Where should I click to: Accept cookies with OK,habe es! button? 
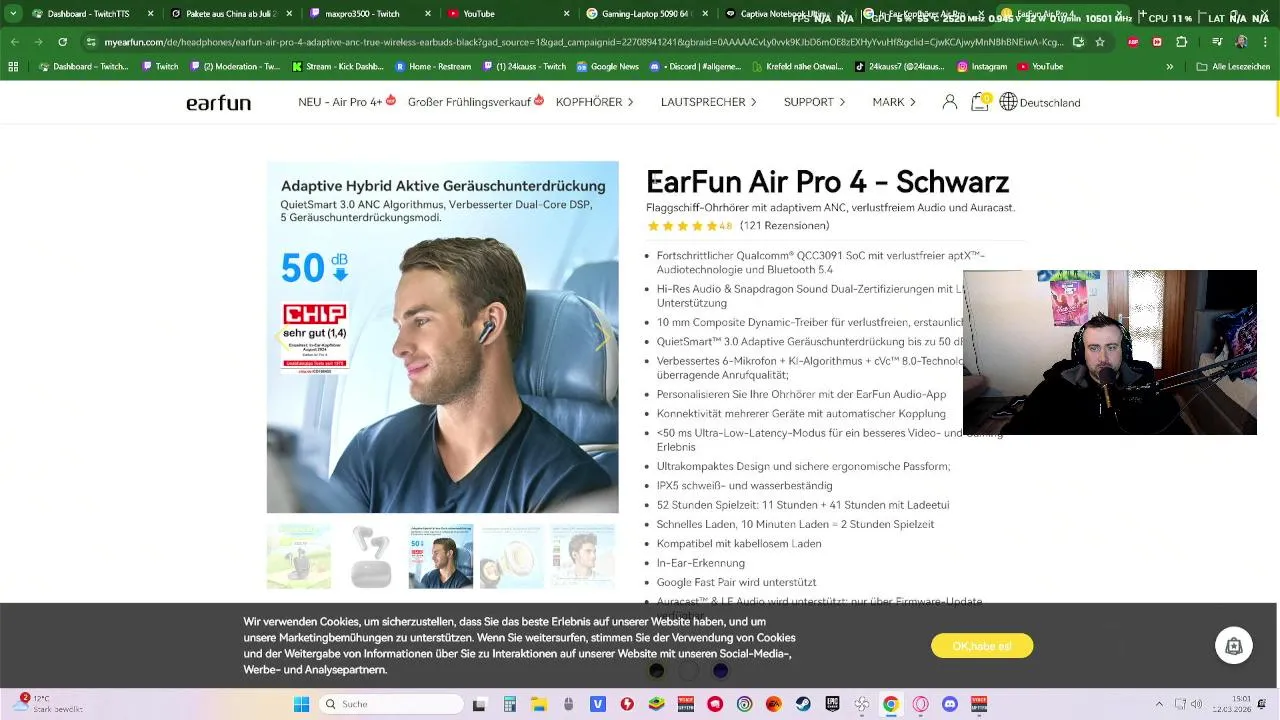(x=982, y=646)
